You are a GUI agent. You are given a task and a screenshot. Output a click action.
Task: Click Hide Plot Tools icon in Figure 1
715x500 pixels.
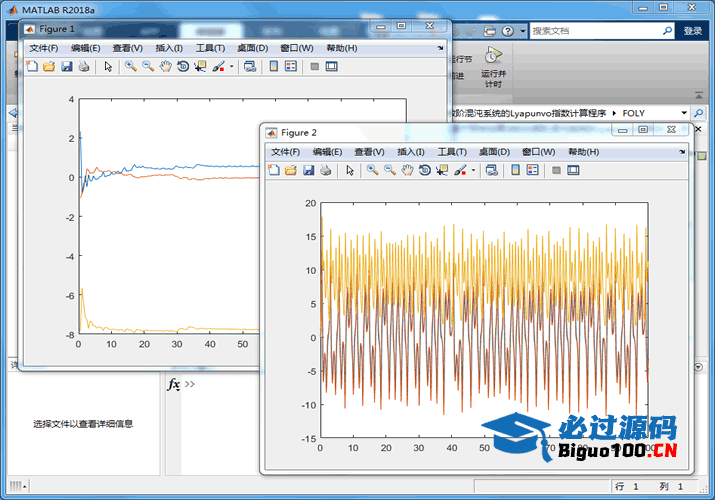(x=314, y=67)
